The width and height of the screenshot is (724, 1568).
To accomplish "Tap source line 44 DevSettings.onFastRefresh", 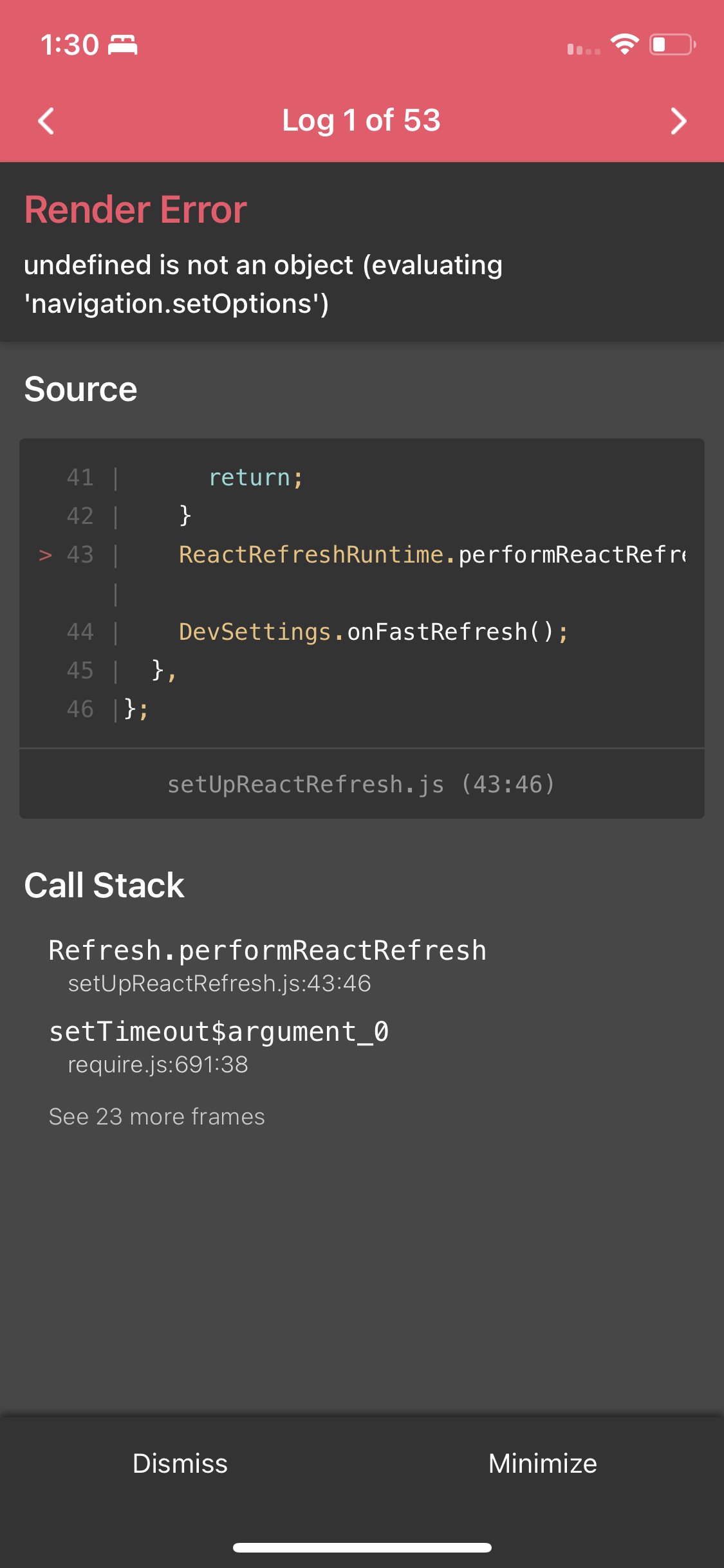I will [373, 632].
